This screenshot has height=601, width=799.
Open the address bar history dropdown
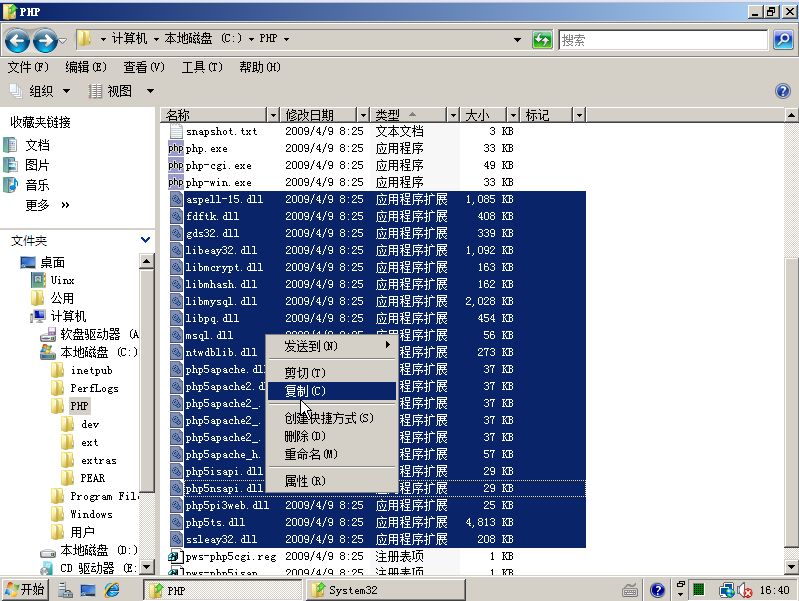tap(518, 39)
